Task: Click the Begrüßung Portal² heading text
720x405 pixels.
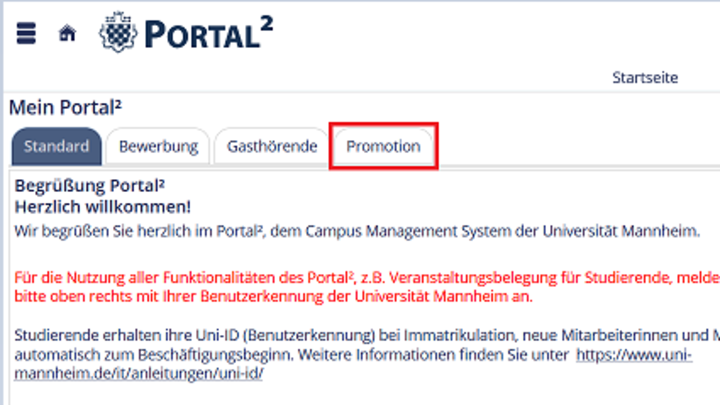Action: 90,186
